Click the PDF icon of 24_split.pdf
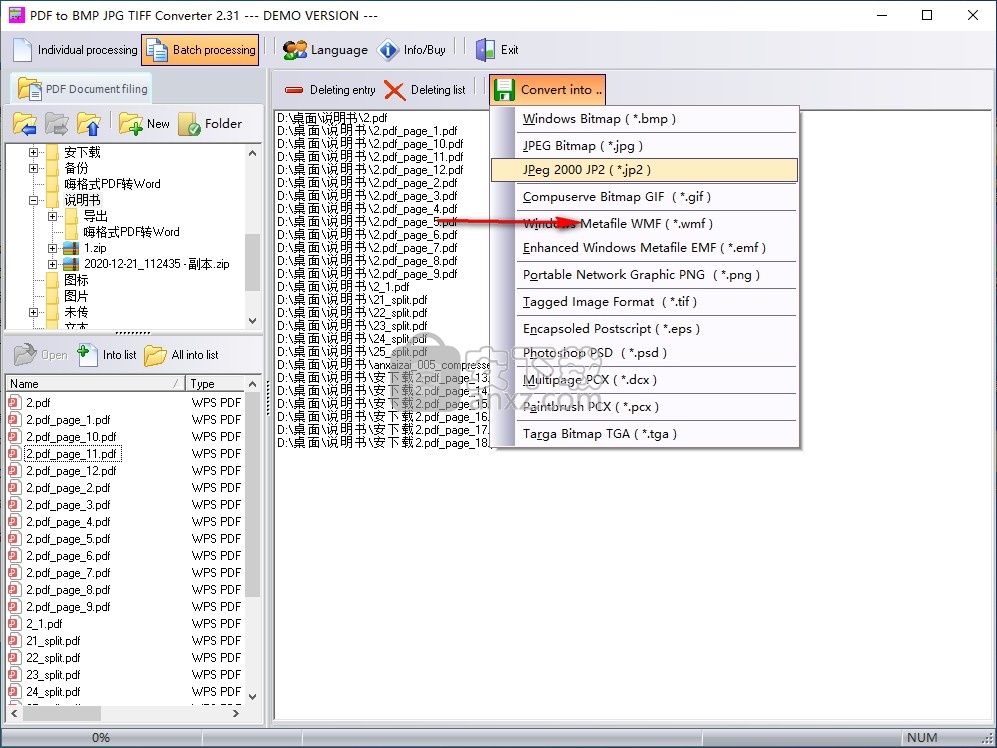The width and height of the screenshot is (997, 748). [x=14, y=691]
